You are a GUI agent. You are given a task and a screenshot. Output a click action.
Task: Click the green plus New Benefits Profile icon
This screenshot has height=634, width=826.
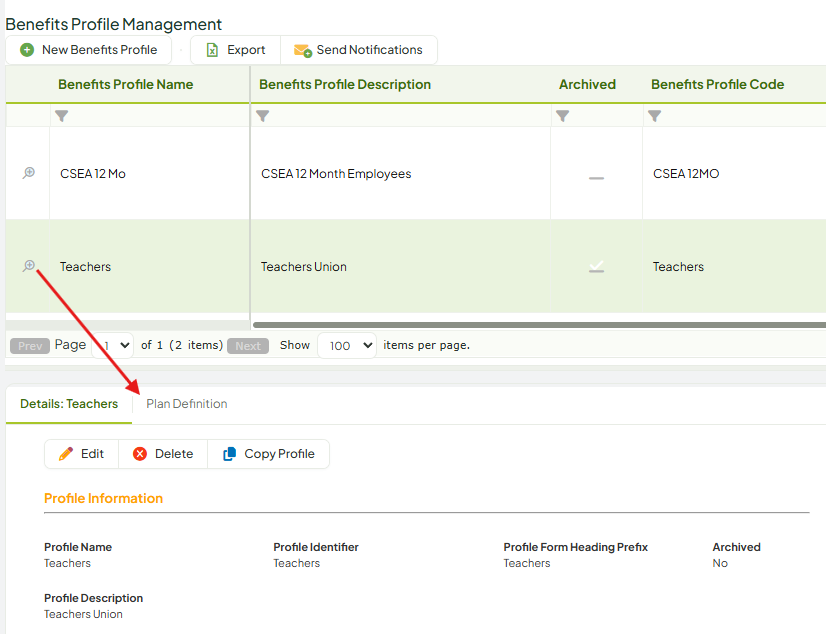(27, 50)
